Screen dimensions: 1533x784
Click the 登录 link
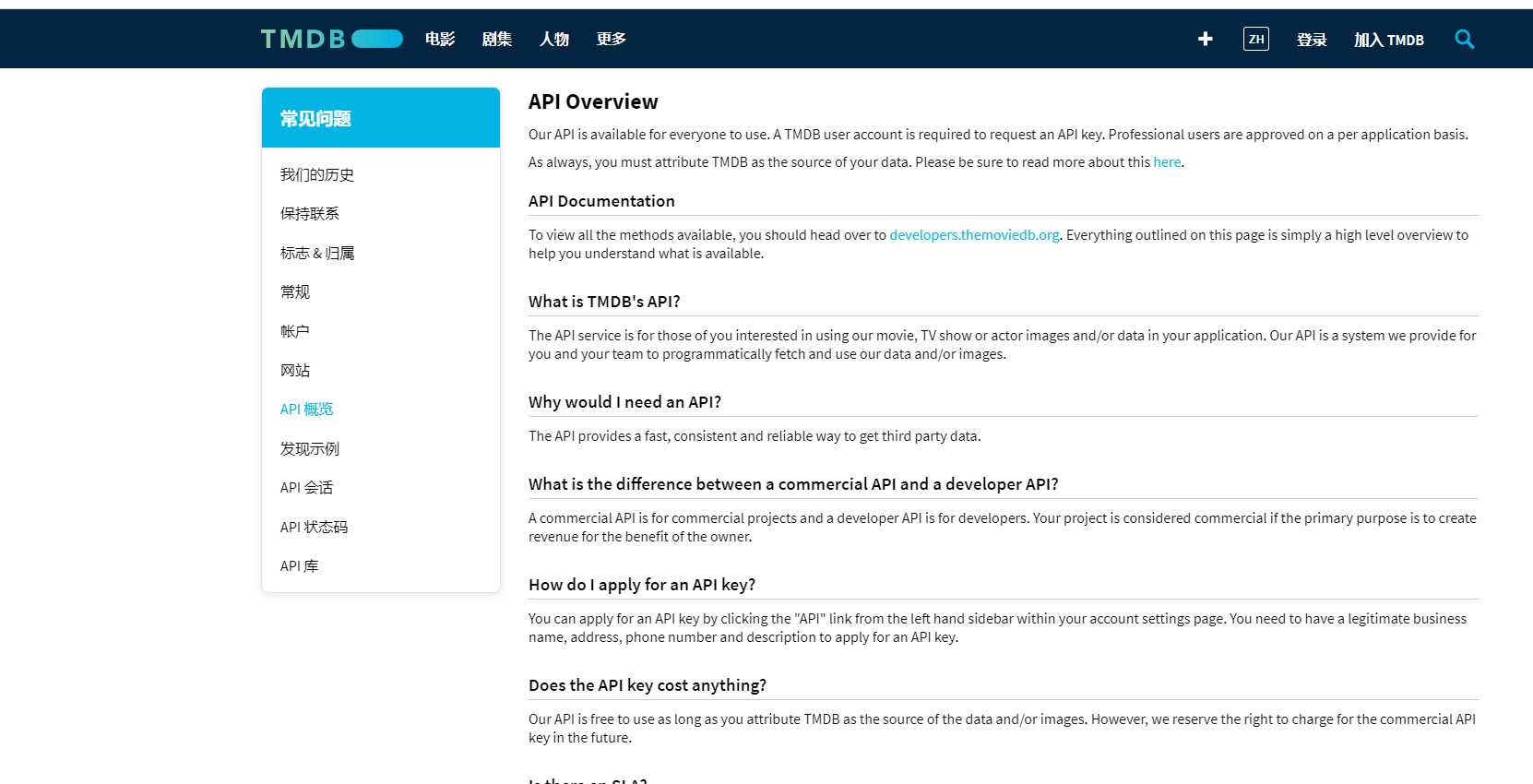[1311, 40]
